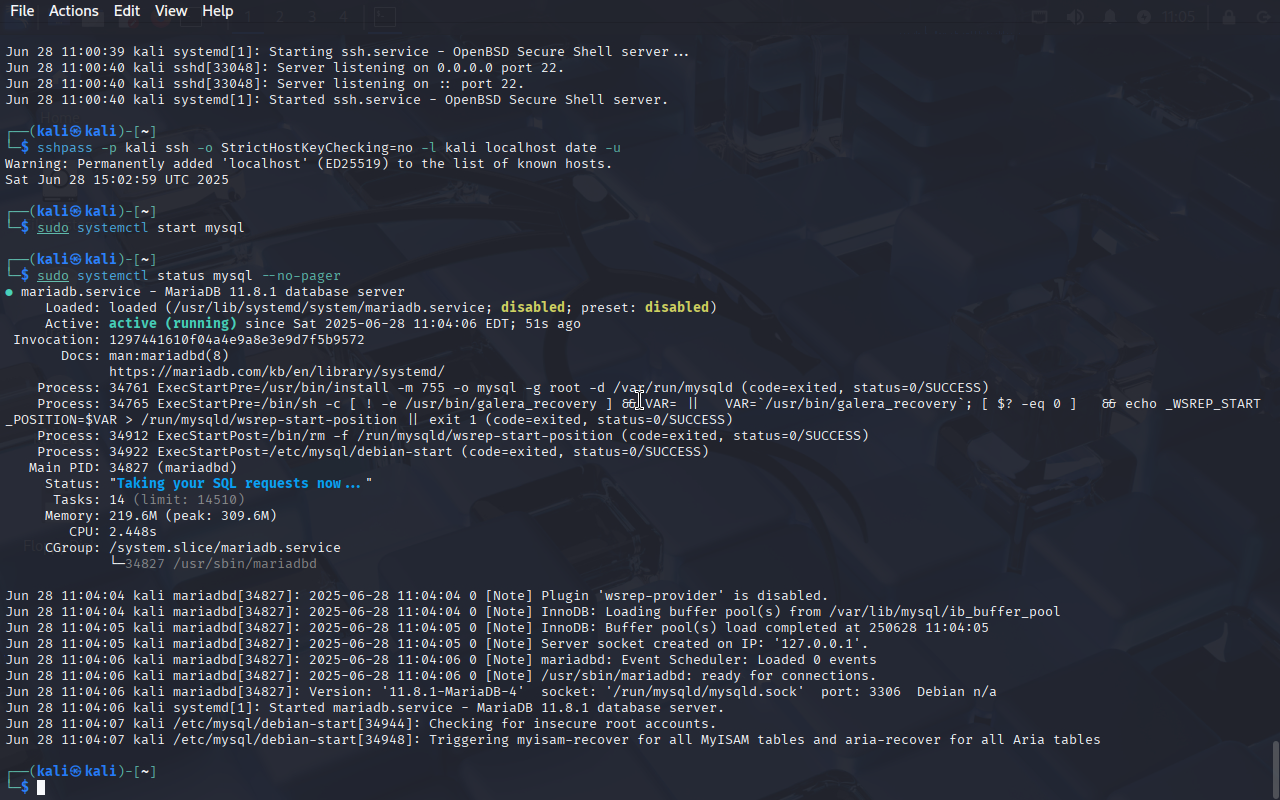Click 'Event Scheduler: Loaded 0 events' line
Viewport: 1280px width, 800px height.
441,660
